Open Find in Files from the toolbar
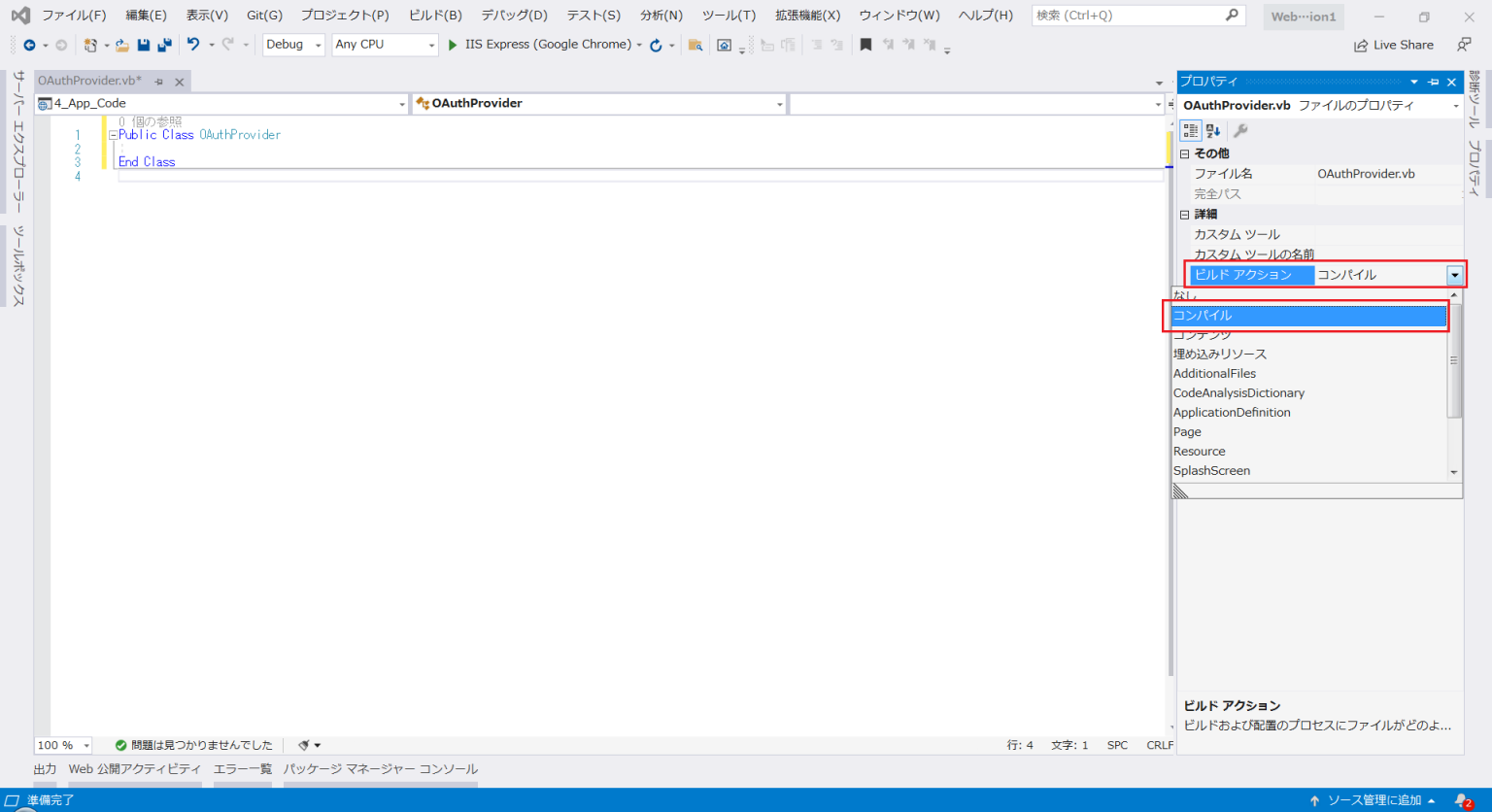 click(x=696, y=45)
